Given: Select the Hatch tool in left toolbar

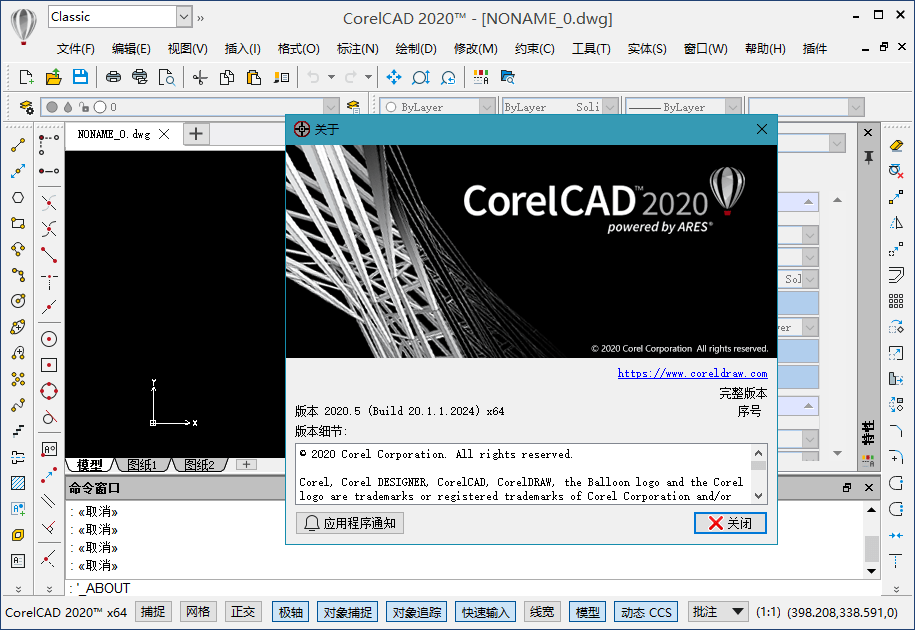Looking at the screenshot, I should 17,483.
